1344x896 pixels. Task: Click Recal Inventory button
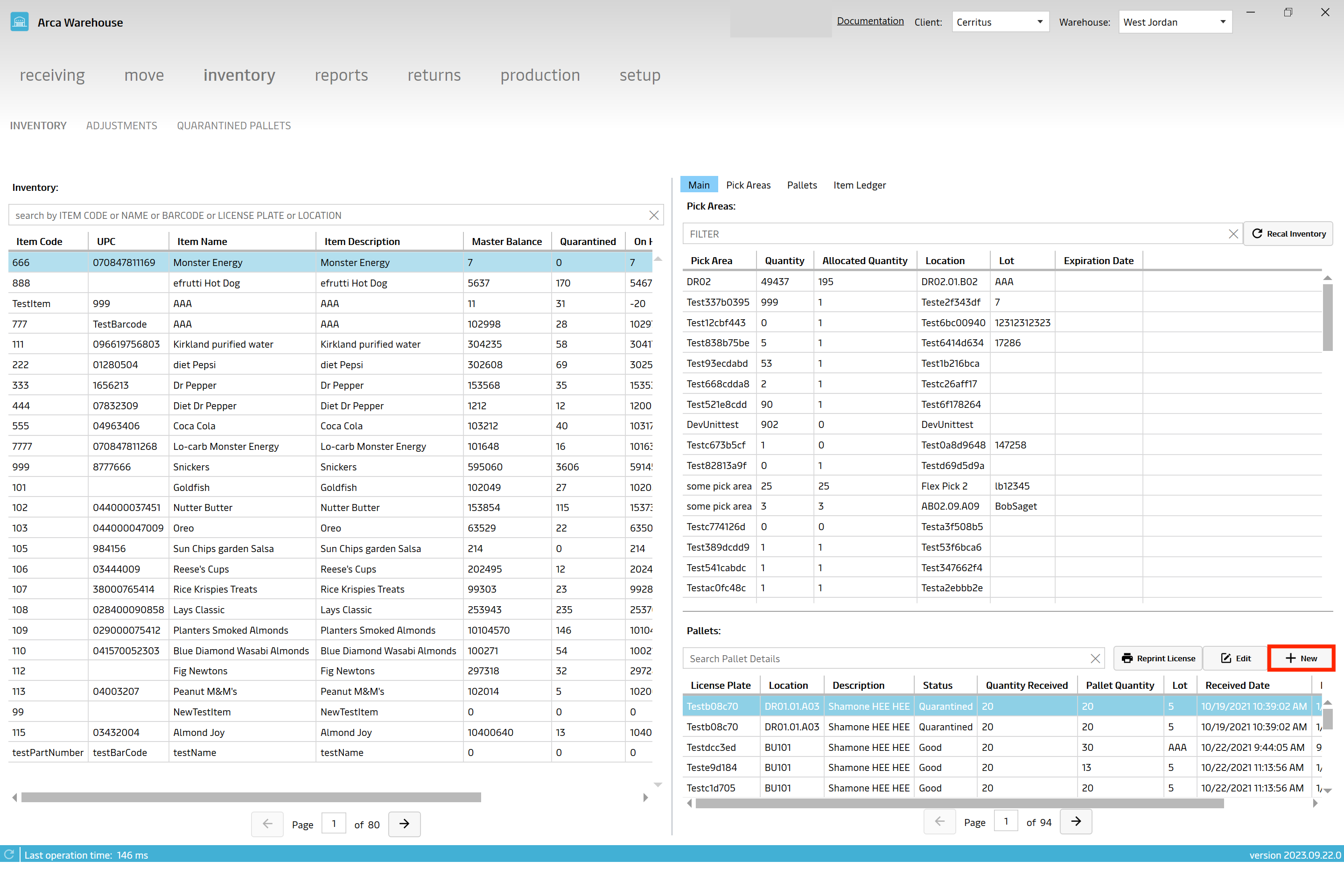coord(1288,234)
